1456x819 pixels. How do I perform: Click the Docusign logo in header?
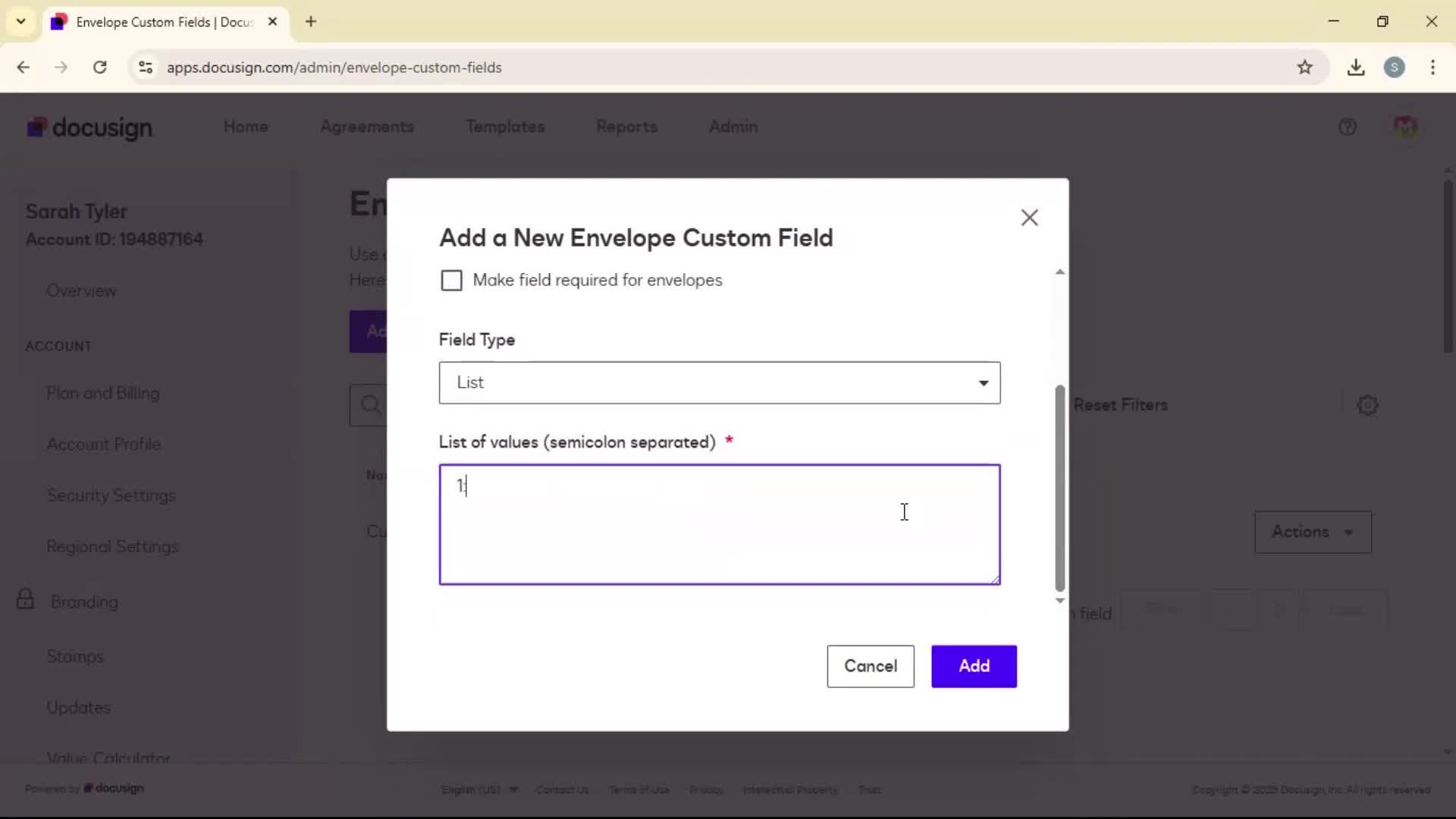(89, 127)
